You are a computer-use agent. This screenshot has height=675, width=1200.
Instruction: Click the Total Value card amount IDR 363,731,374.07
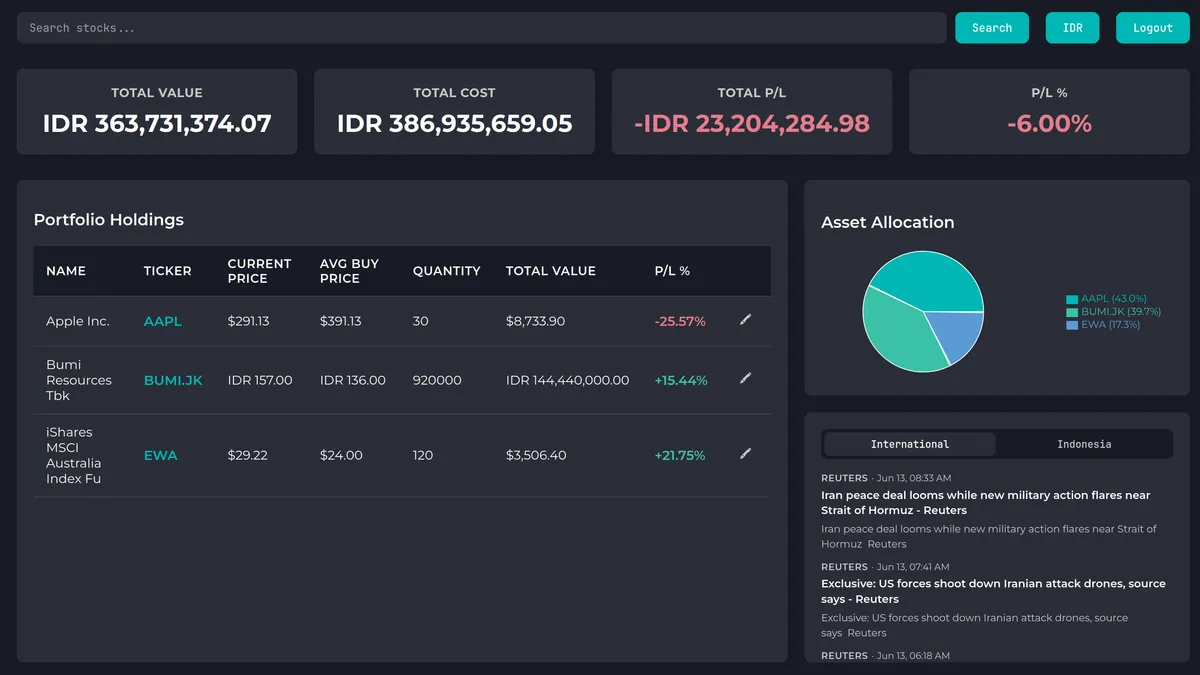coord(157,124)
